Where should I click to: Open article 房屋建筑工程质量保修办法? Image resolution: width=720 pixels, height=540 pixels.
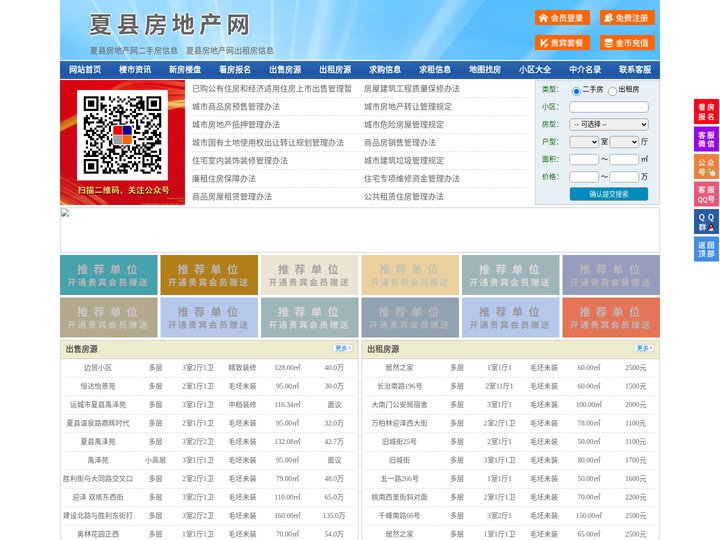412,89
